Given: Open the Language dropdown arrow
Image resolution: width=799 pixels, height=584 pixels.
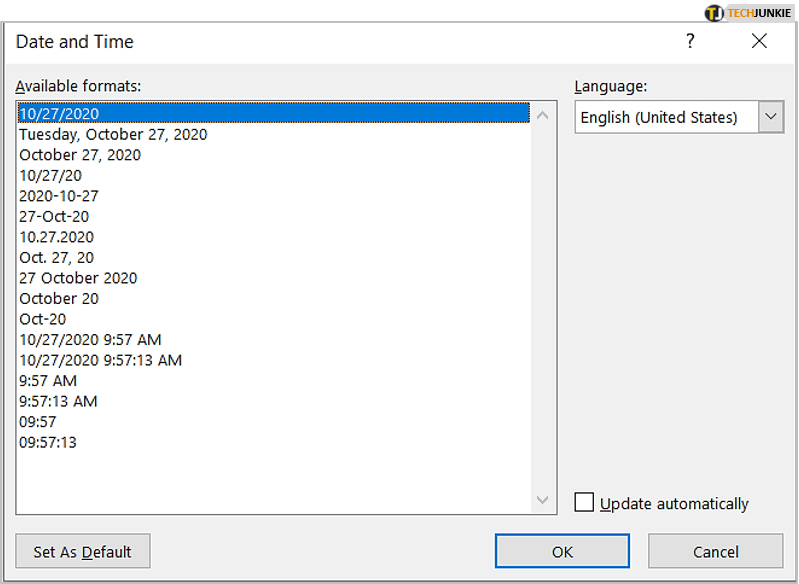Looking at the screenshot, I should 771,117.
